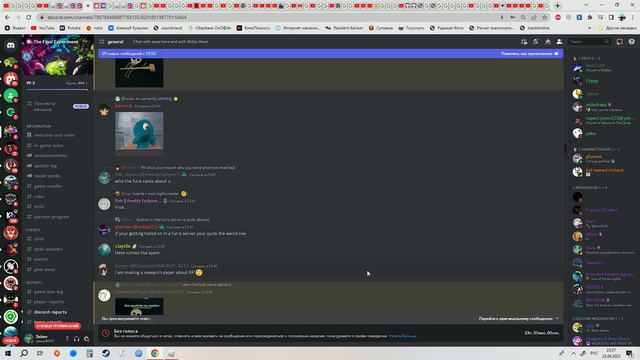Open the partner-program channel

point(51,217)
